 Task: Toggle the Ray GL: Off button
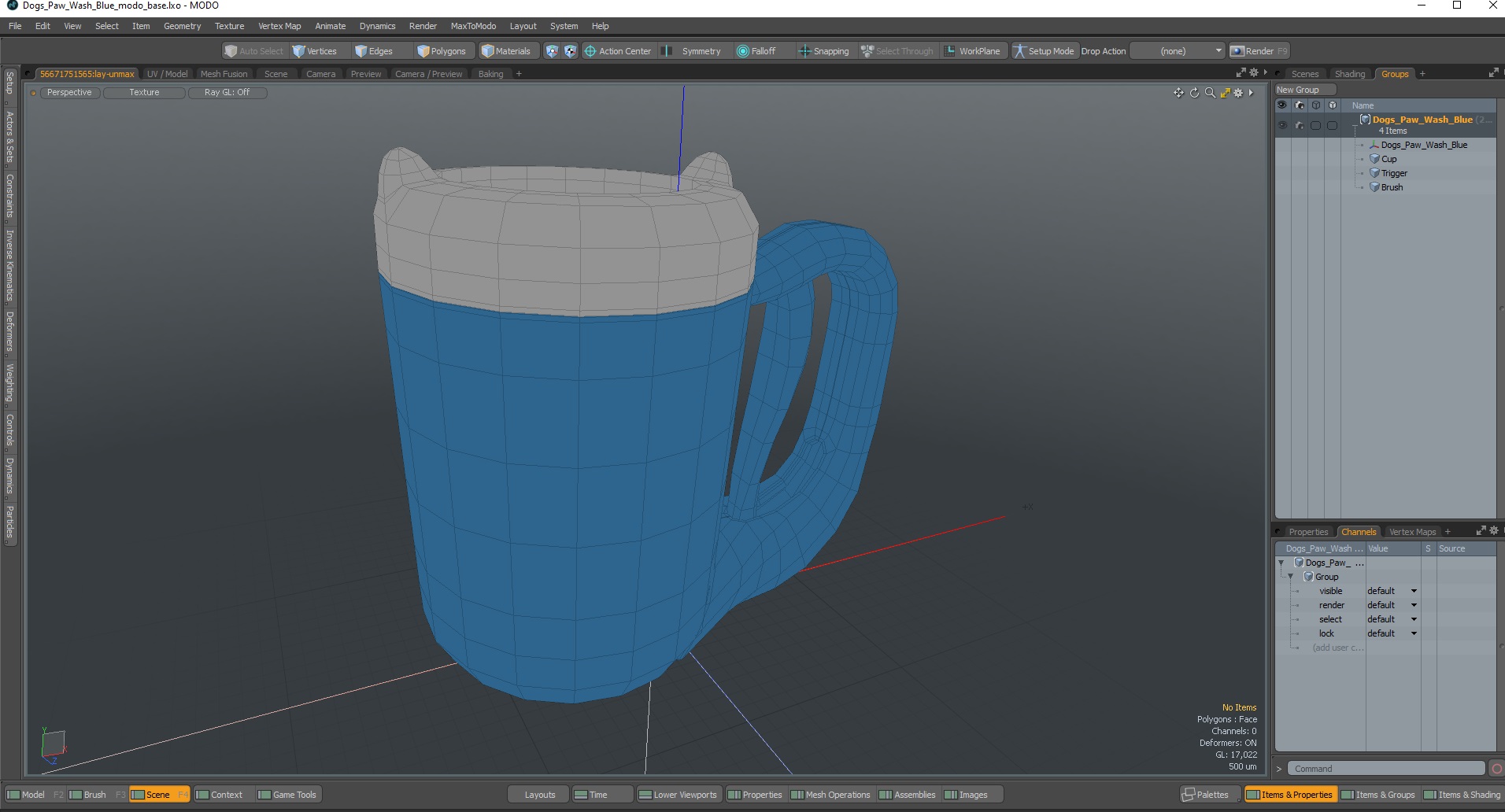[x=227, y=93]
